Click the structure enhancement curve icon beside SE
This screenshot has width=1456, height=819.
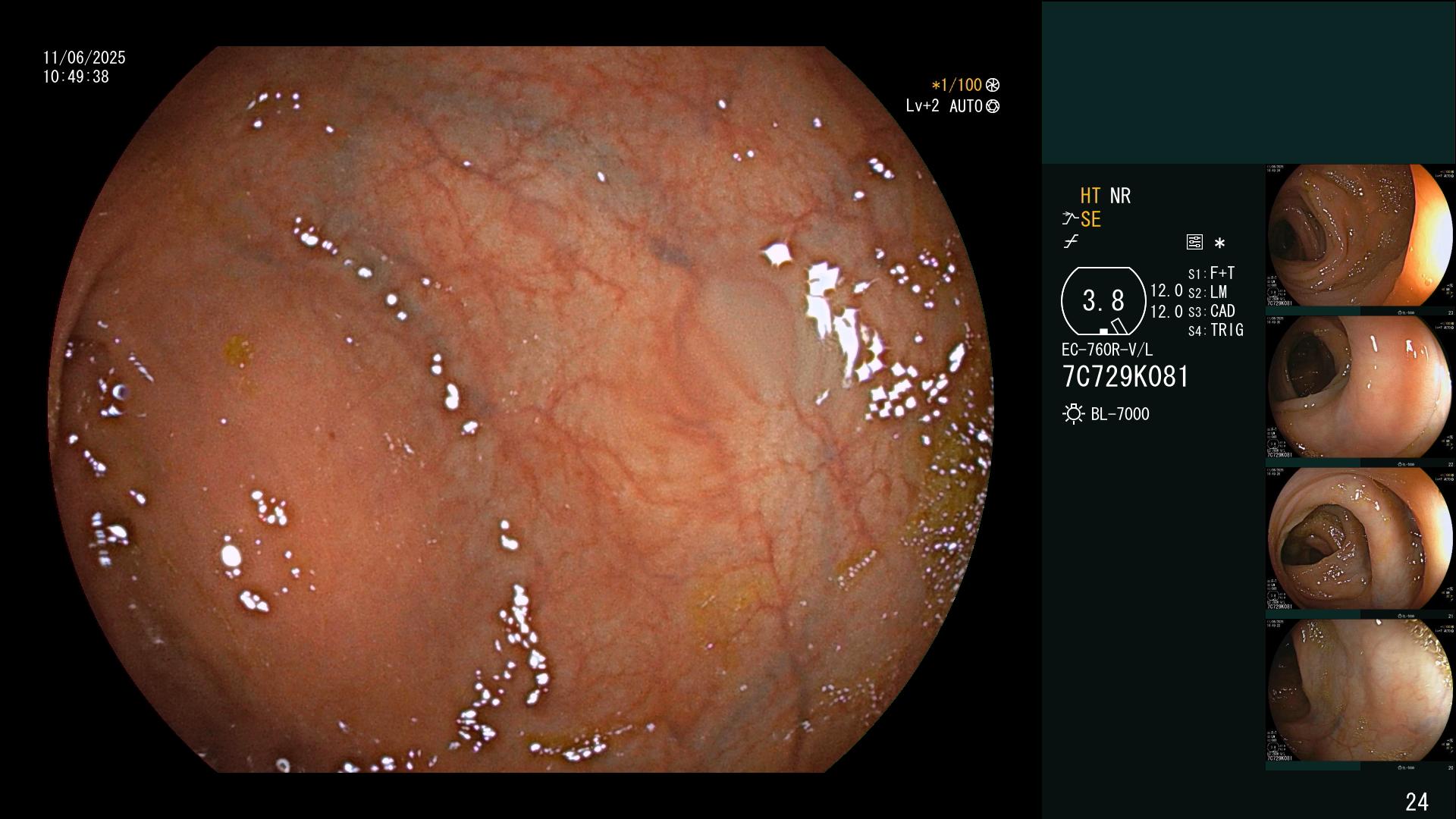point(1070,219)
